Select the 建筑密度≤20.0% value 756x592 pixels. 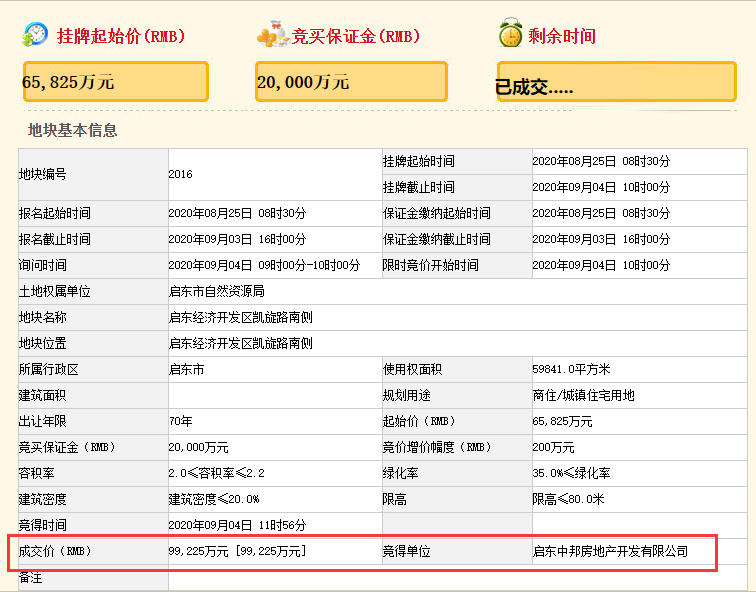pos(214,499)
